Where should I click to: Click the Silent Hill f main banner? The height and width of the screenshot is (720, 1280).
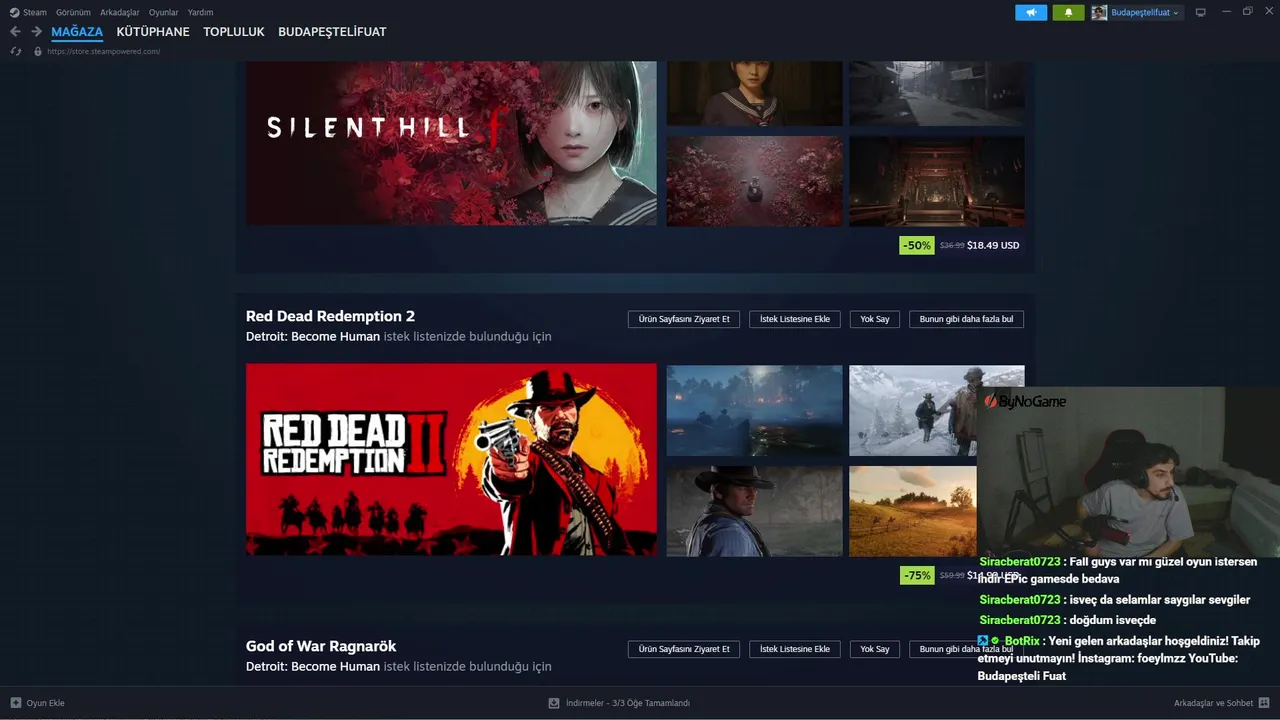click(x=451, y=143)
